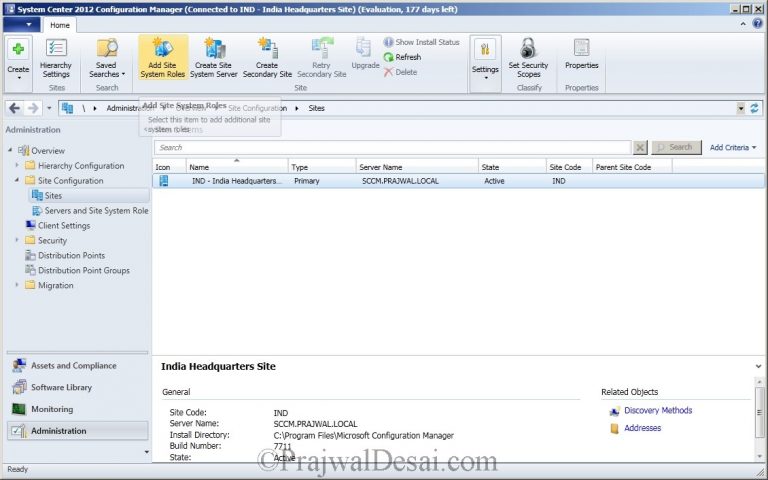Image resolution: width=768 pixels, height=480 pixels.
Task: Collapse the ribbon with the arrow
Action: click(743, 24)
